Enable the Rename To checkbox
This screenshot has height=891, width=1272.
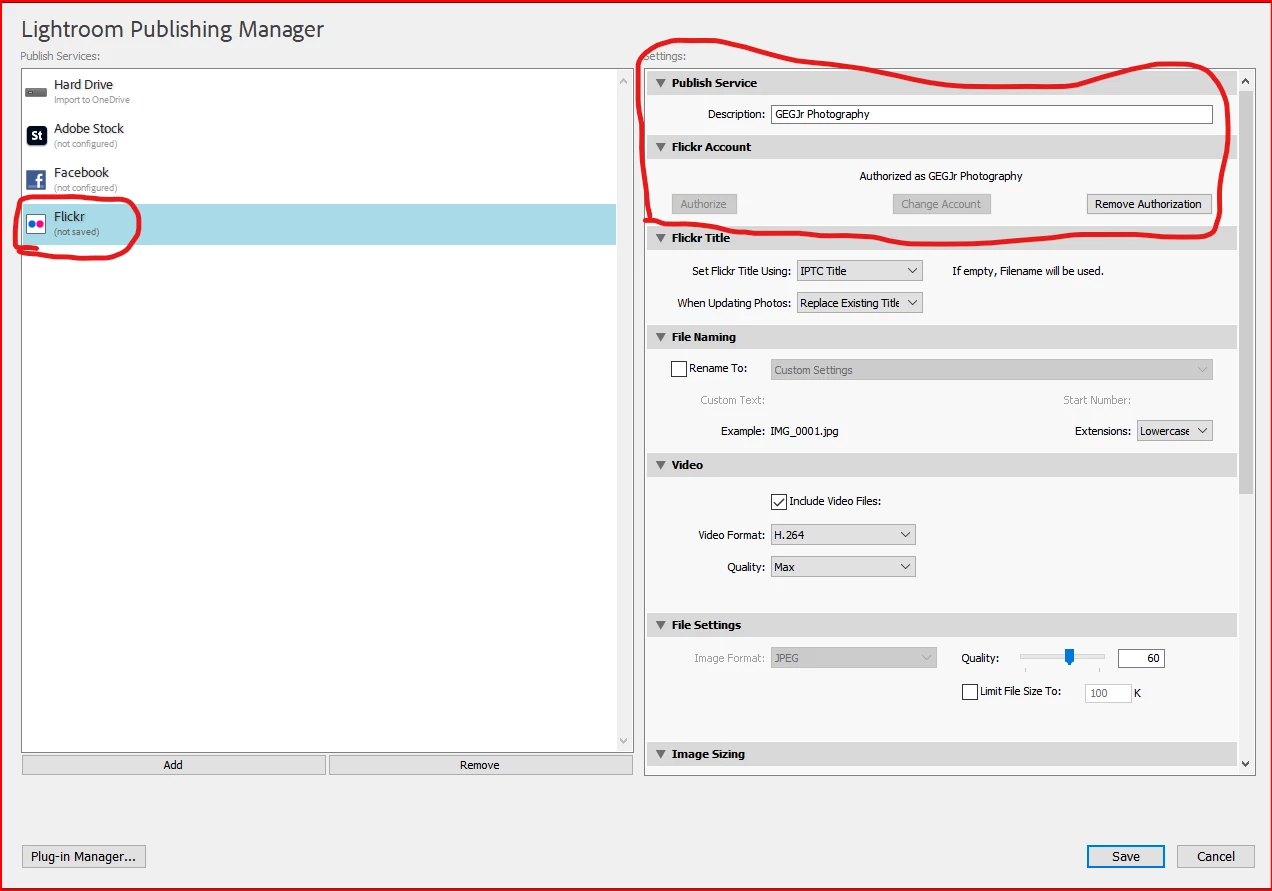click(x=679, y=369)
